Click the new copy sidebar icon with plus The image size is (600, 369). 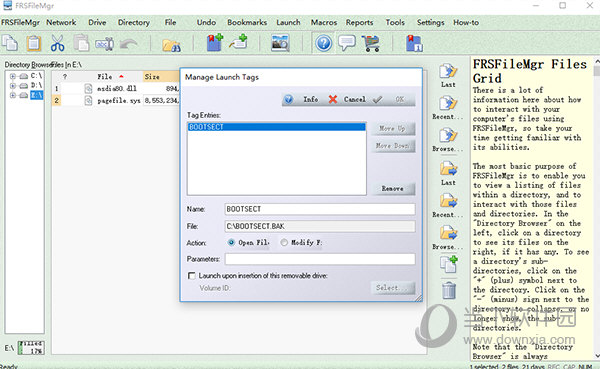click(x=448, y=265)
